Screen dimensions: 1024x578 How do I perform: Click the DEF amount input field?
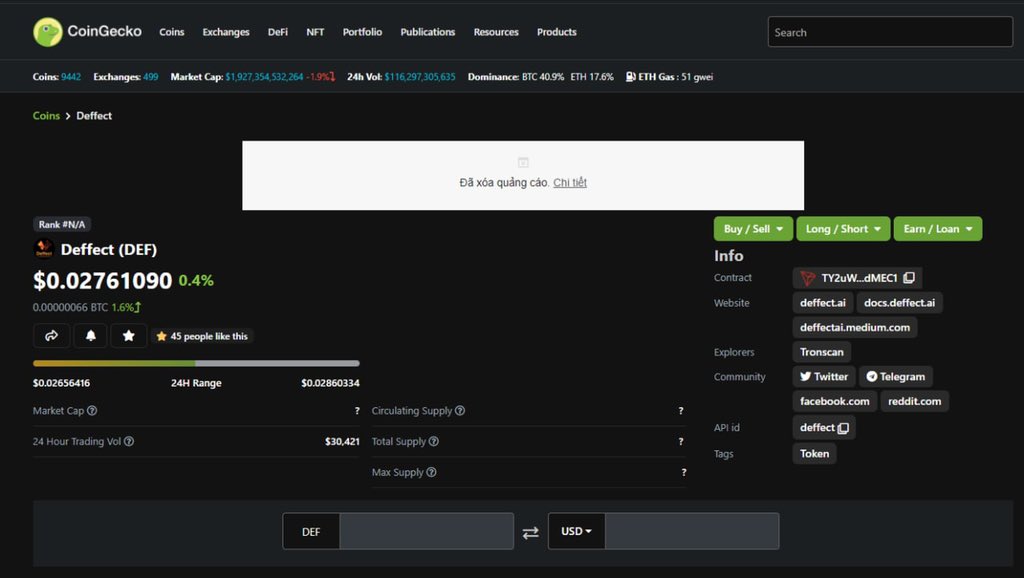pyautogui.click(x=426, y=531)
